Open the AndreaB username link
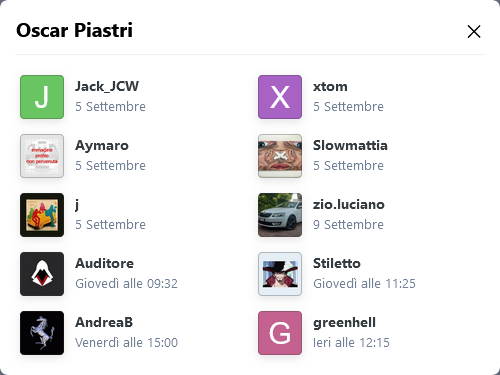Screen dimensions: 500x375 click(x=104, y=322)
